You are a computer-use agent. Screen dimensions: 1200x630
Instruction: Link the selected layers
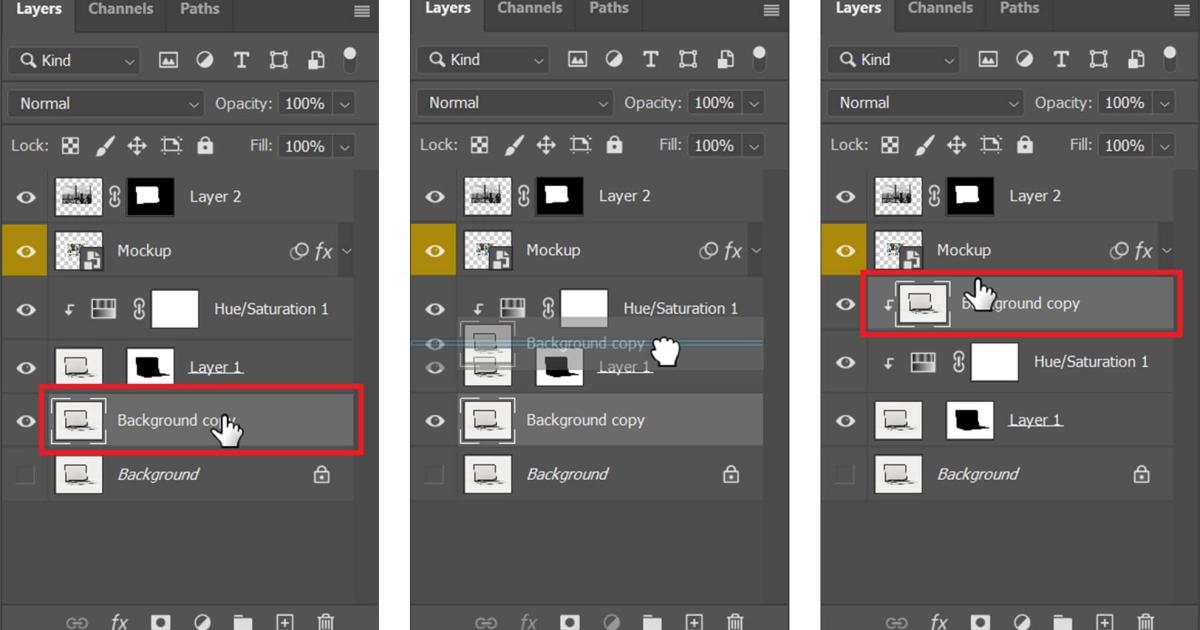pos(78,621)
